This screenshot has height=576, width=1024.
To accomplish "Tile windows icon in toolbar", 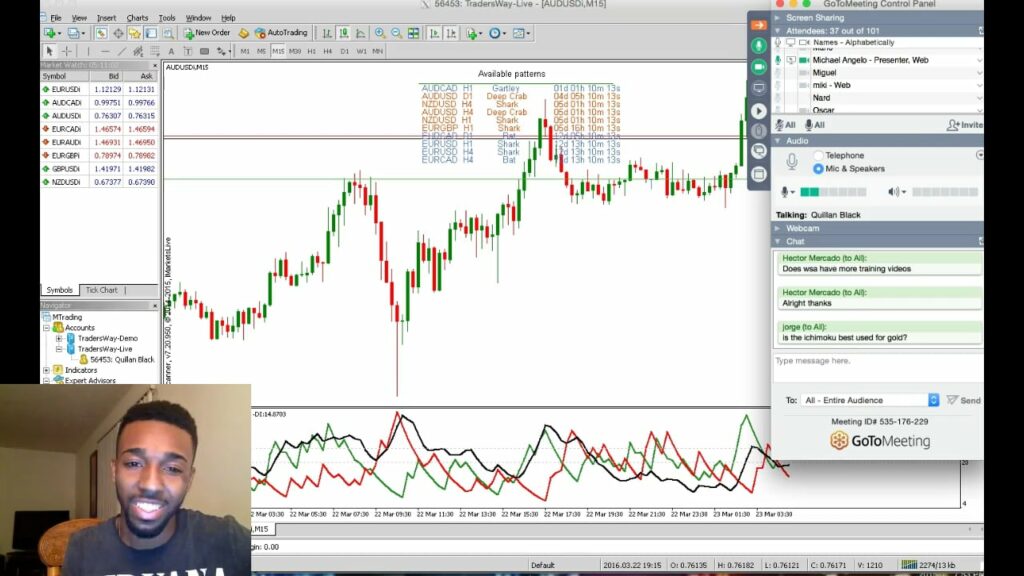I will pyautogui.click(x=413, y=33).
